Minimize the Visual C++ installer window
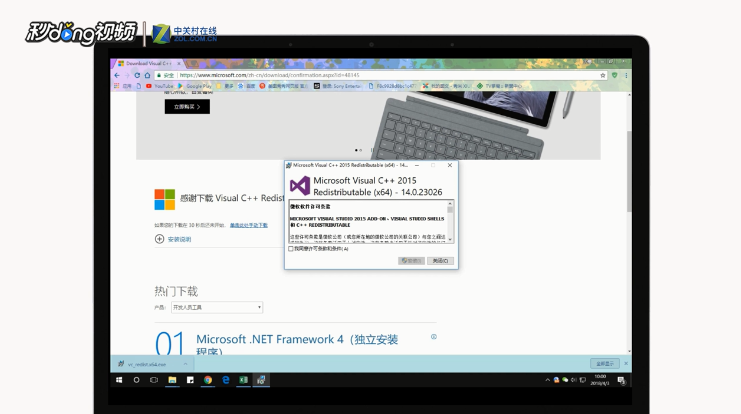This screenshot has width=741, height=414. tap(417, 165)
